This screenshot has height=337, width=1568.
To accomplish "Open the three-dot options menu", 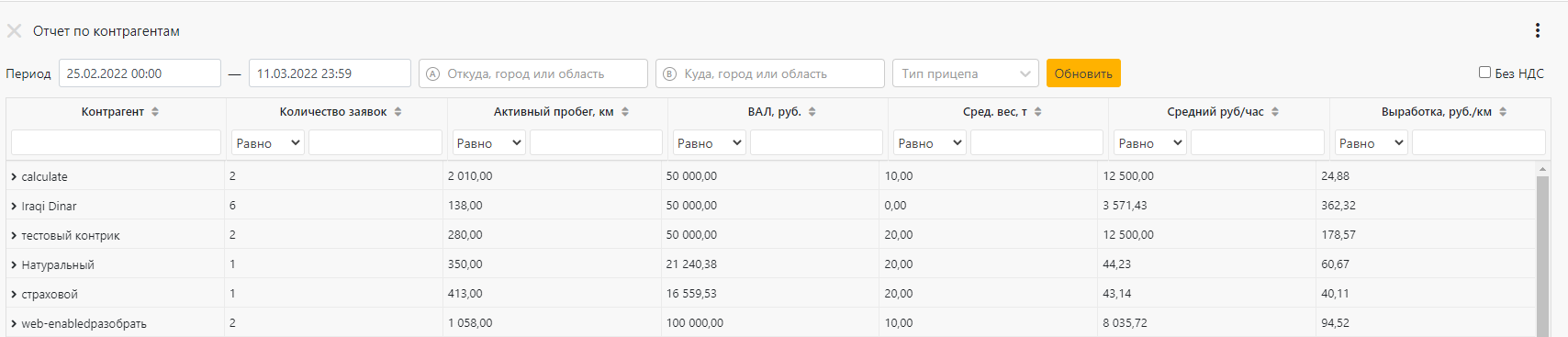I will [1538, 30].
